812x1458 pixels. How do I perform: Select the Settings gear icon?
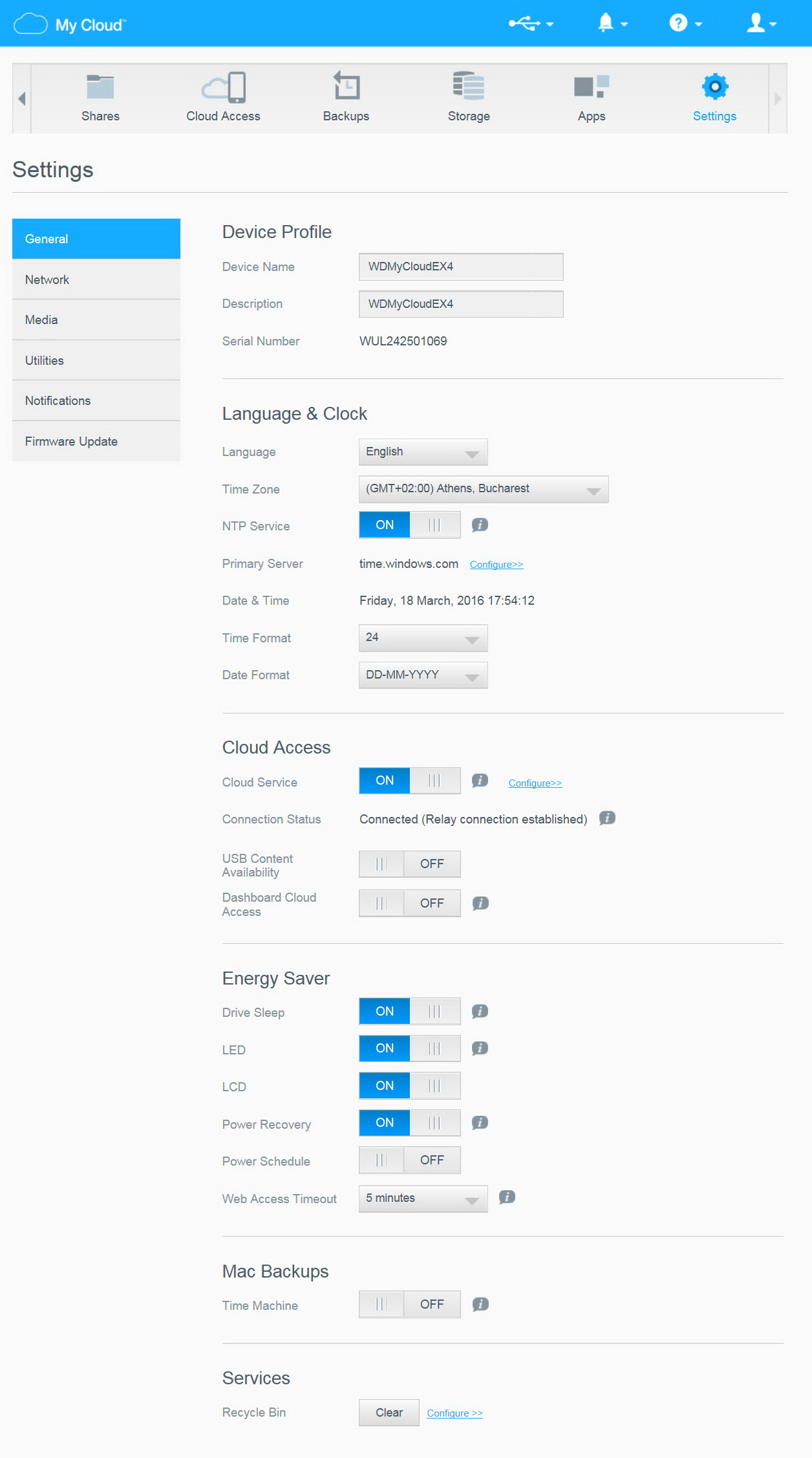(715, 86)
